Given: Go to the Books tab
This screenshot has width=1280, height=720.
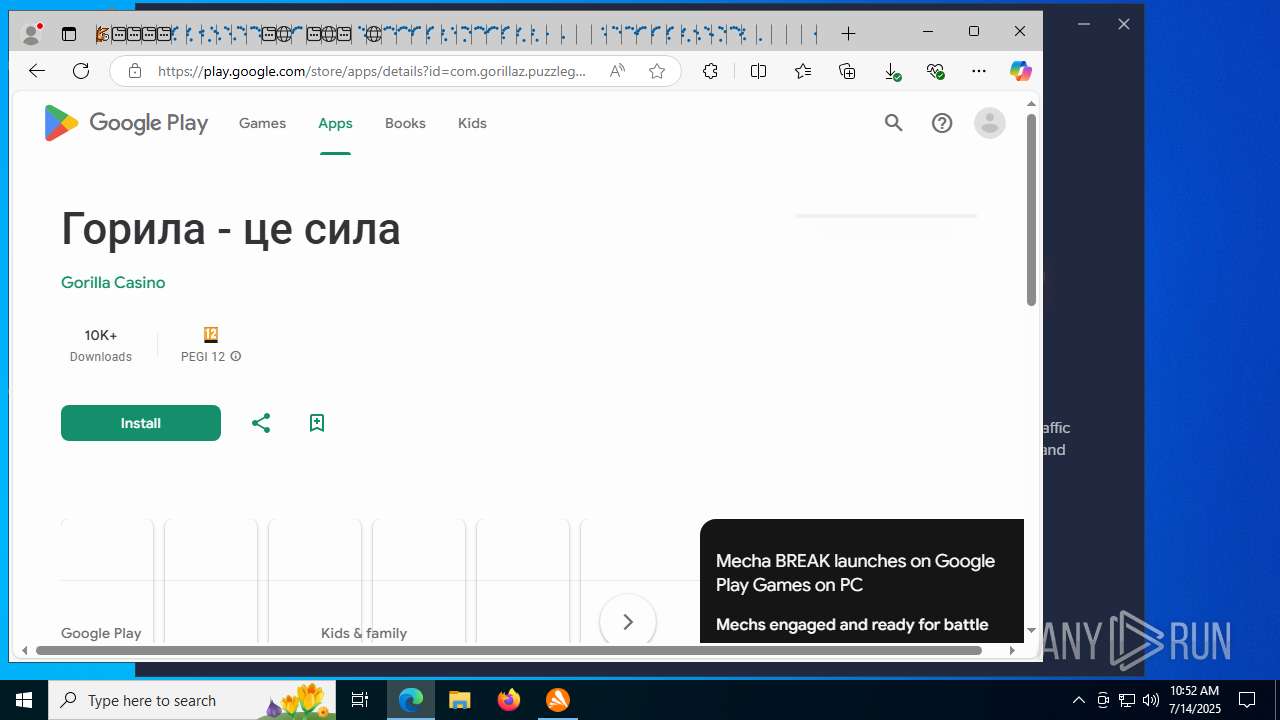Looking at the screenshot, I should [405, 123].
